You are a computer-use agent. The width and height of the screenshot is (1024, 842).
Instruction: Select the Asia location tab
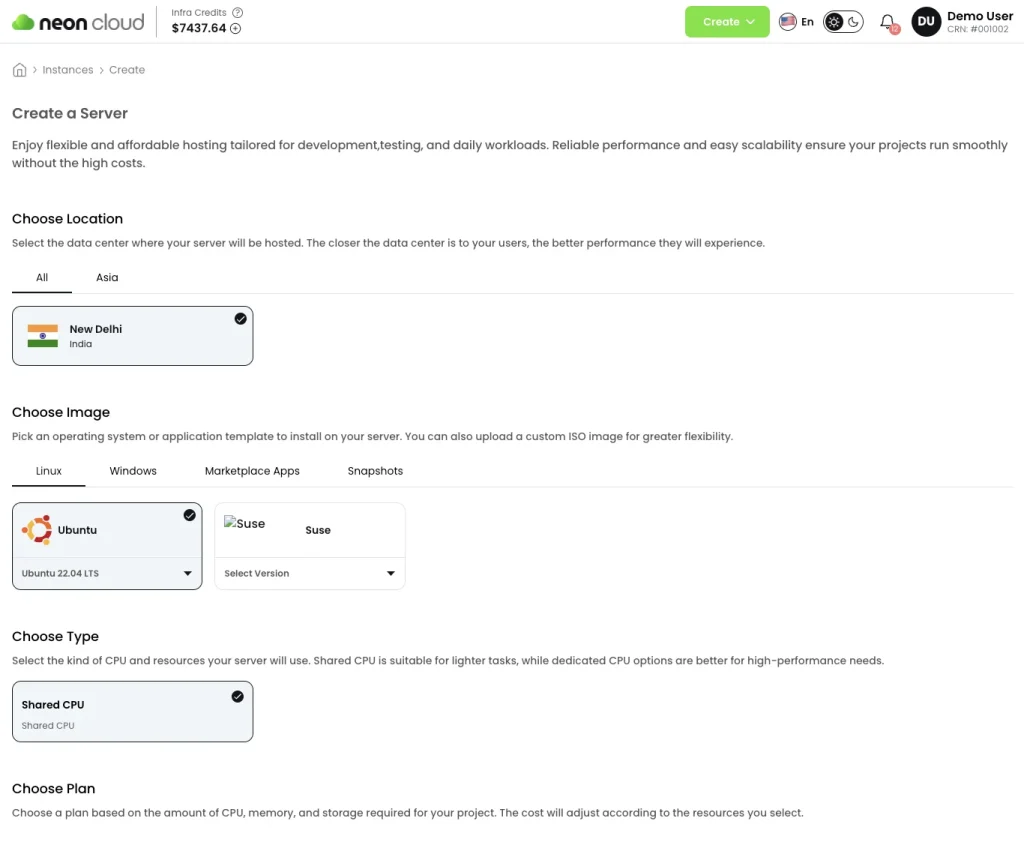[107, 278]
